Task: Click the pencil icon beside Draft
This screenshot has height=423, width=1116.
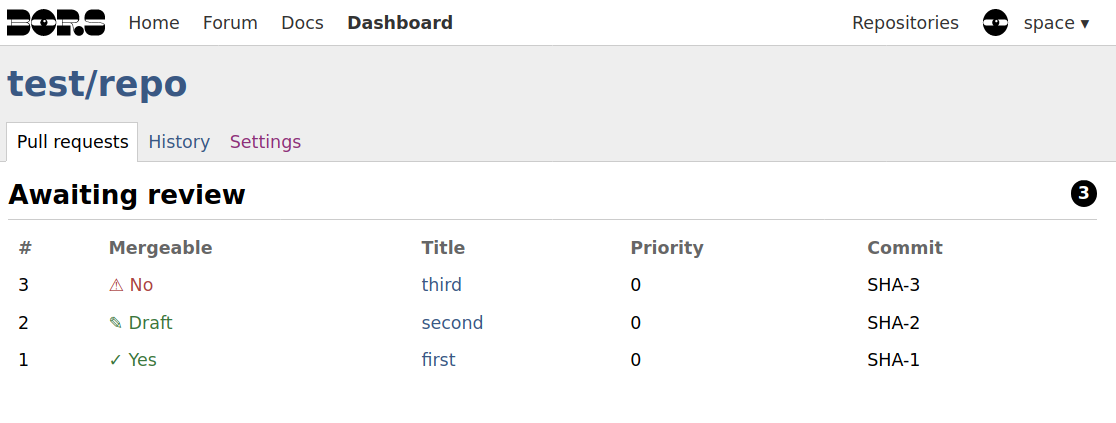Action: (x=116, y=323)
